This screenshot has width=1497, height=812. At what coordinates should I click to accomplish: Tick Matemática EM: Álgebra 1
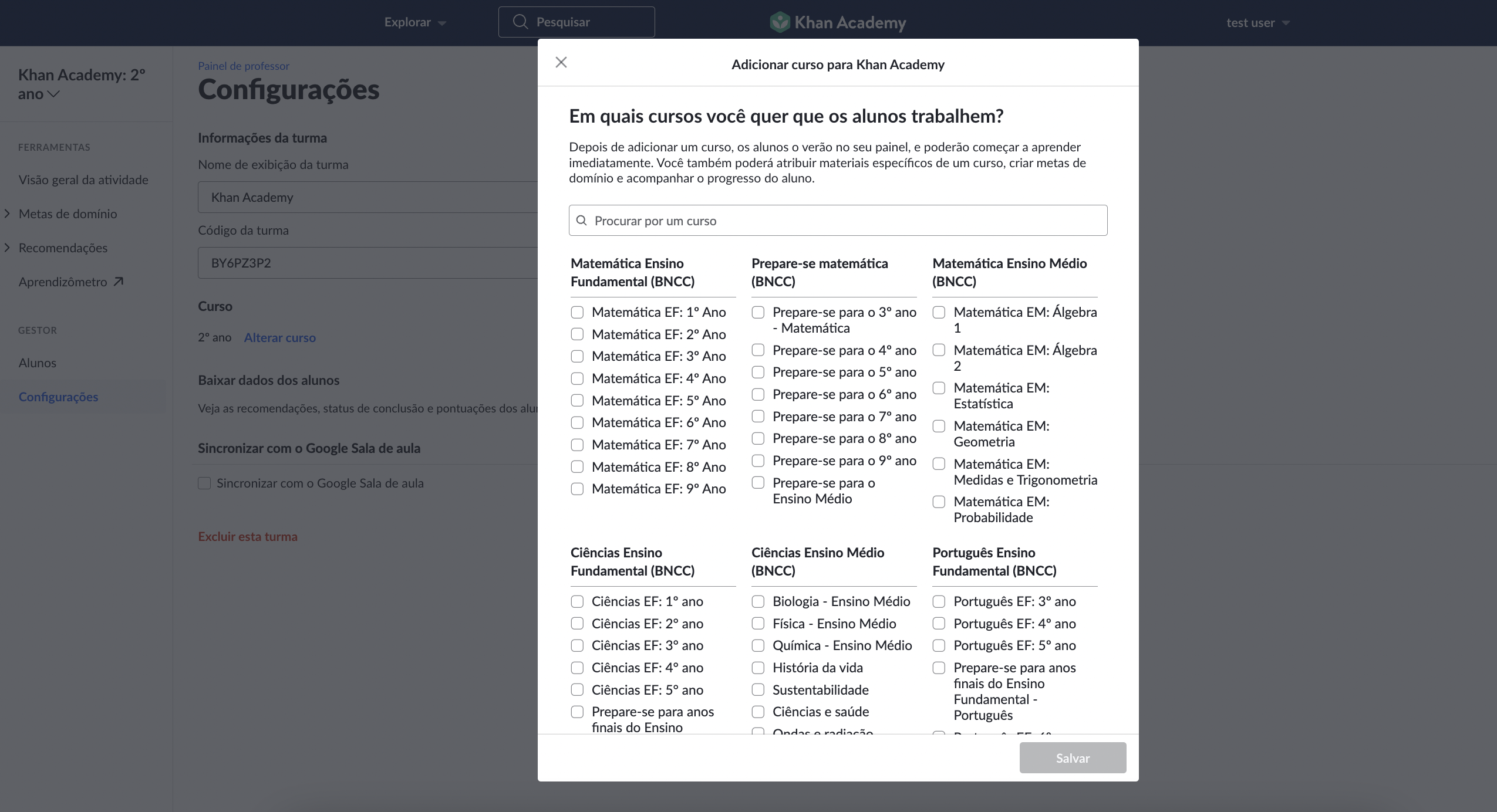(x=939, y=312)
